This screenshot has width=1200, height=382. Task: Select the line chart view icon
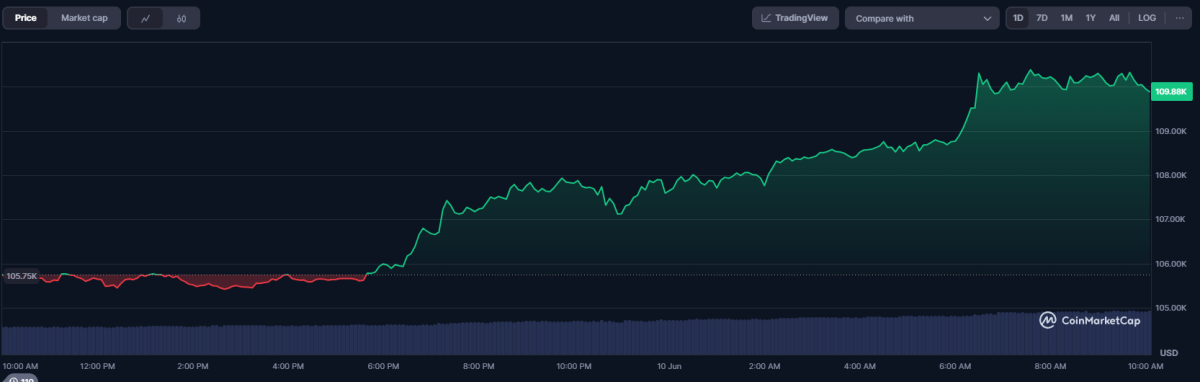pyautogui.click(x=146, y=18)
